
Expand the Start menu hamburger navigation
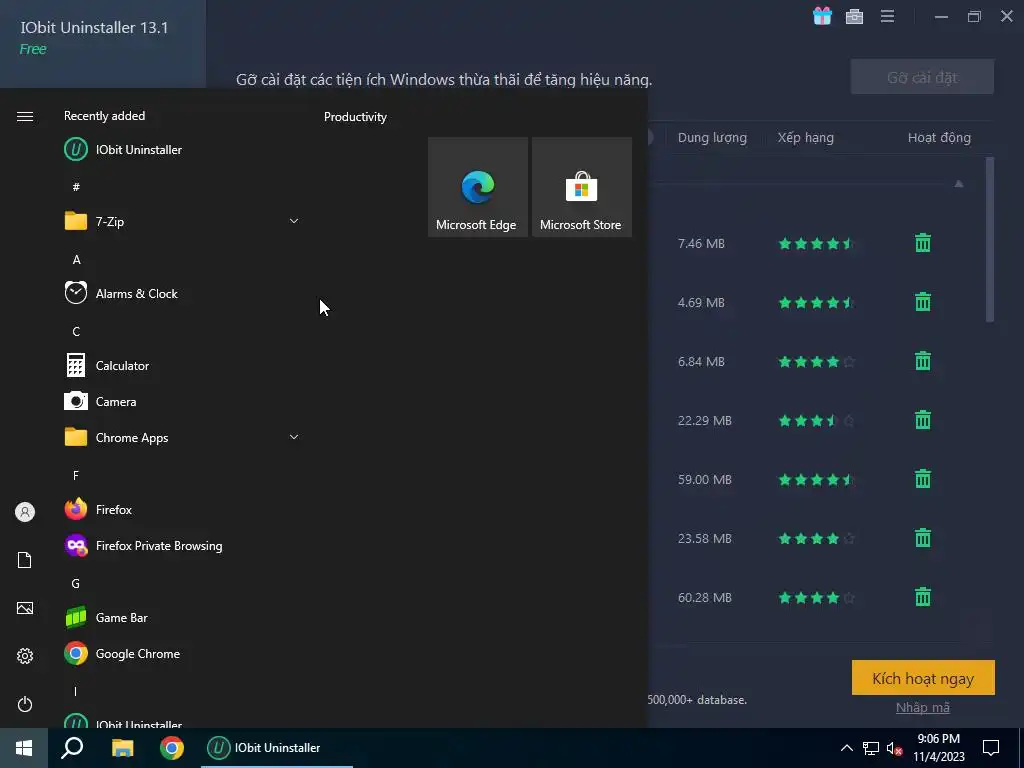(25, 116)
